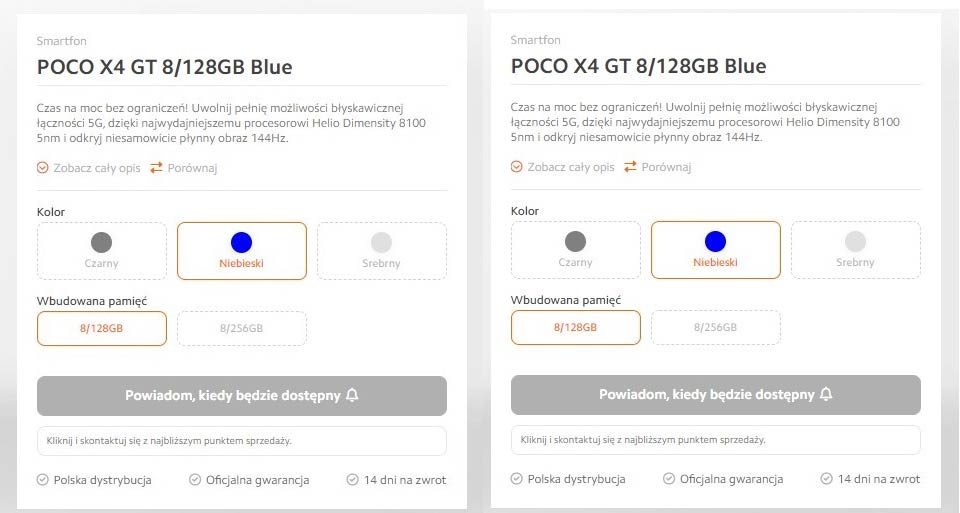Click right nearest sales point contact box
The image size is (960, 513).
716,440
